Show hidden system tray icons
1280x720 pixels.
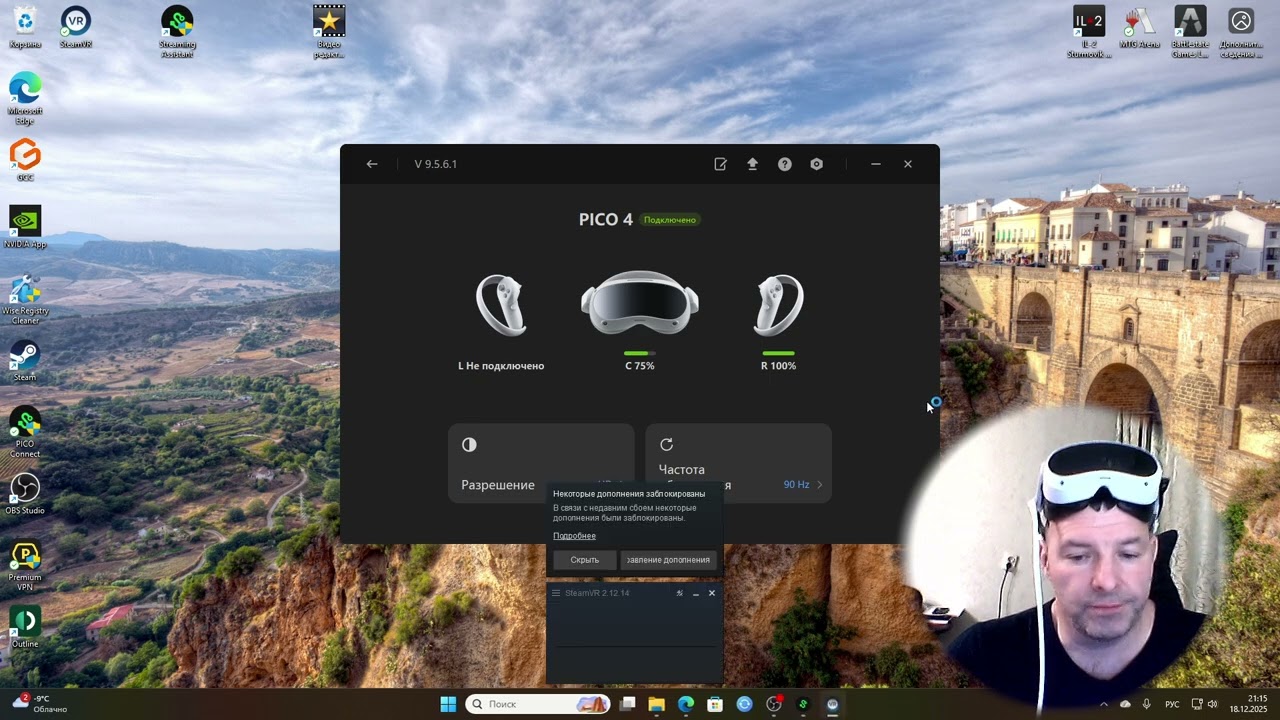click(x=1104, y=704)
